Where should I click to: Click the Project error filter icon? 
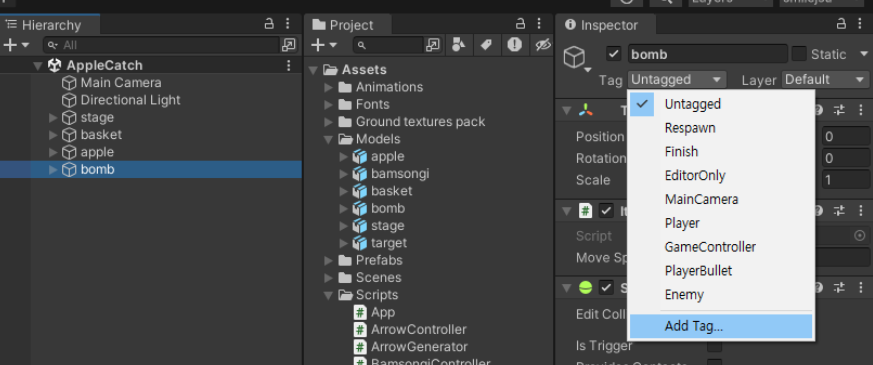coord(514,45)
